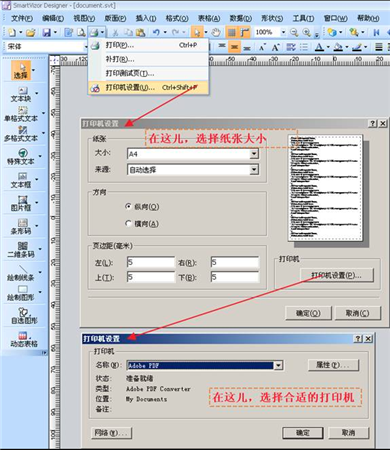
Task: Select 纵向(O) portrait orientation
Action: coord(142,207)
